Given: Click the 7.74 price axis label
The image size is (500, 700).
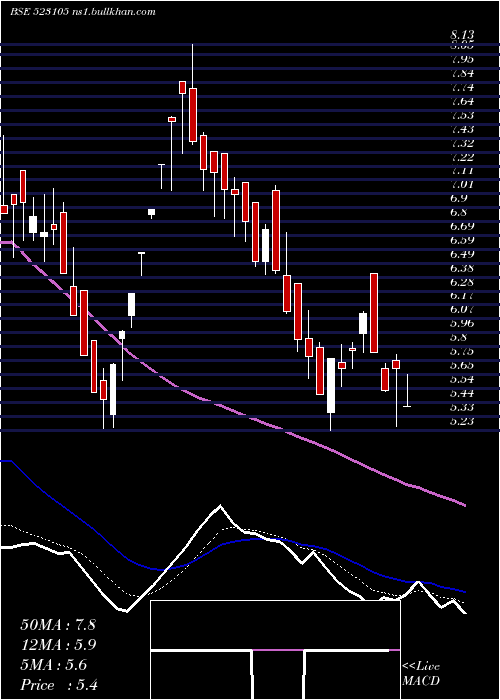Looking at the screenshot, I should click(462, 87).
